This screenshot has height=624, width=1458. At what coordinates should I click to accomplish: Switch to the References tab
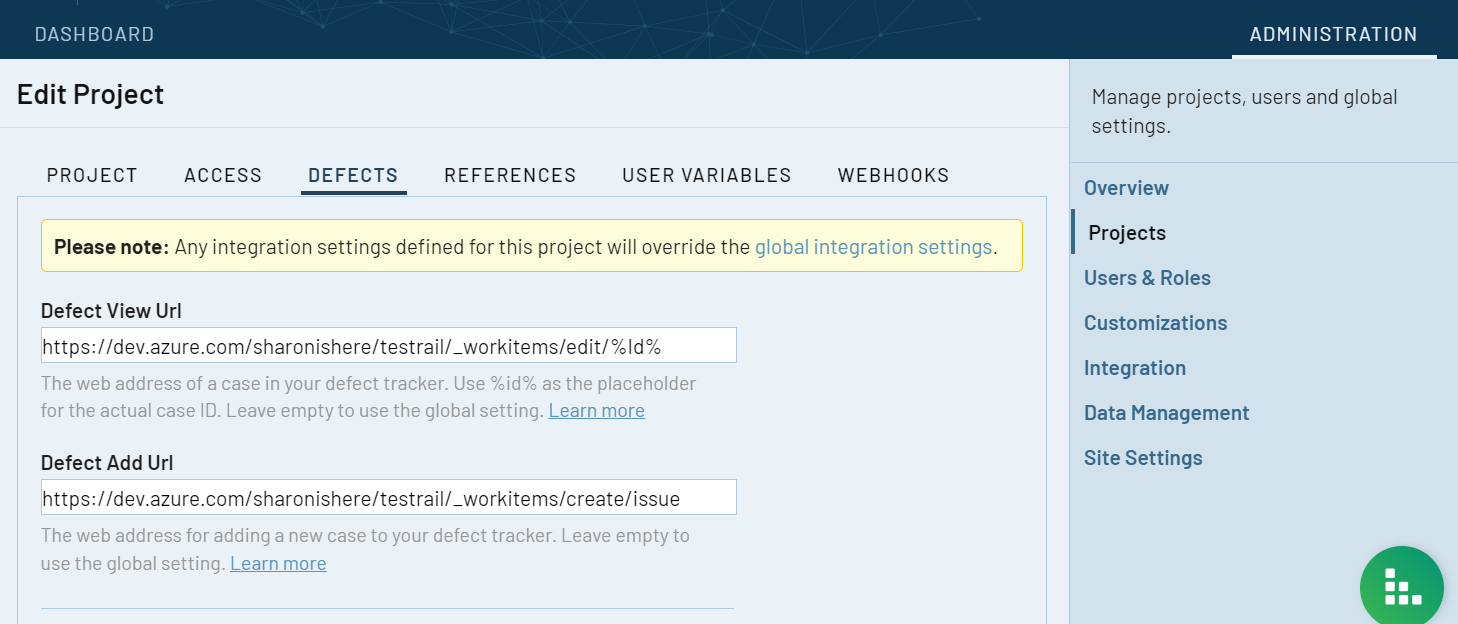tap(510, 175)
